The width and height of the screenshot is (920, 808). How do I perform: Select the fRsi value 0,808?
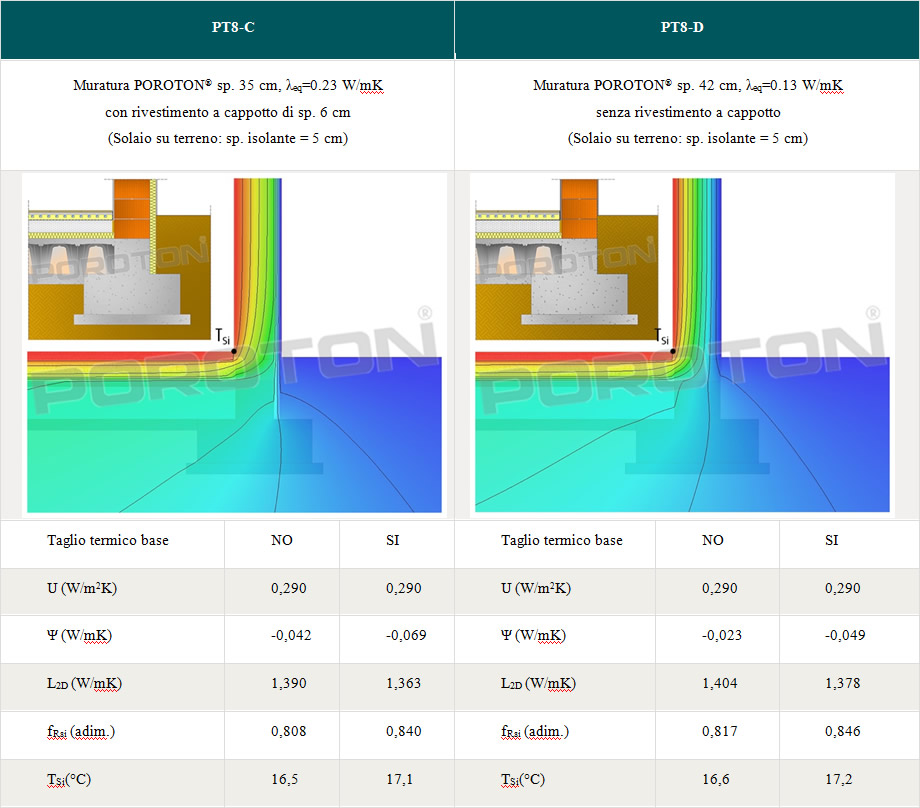tap(289, 732)
